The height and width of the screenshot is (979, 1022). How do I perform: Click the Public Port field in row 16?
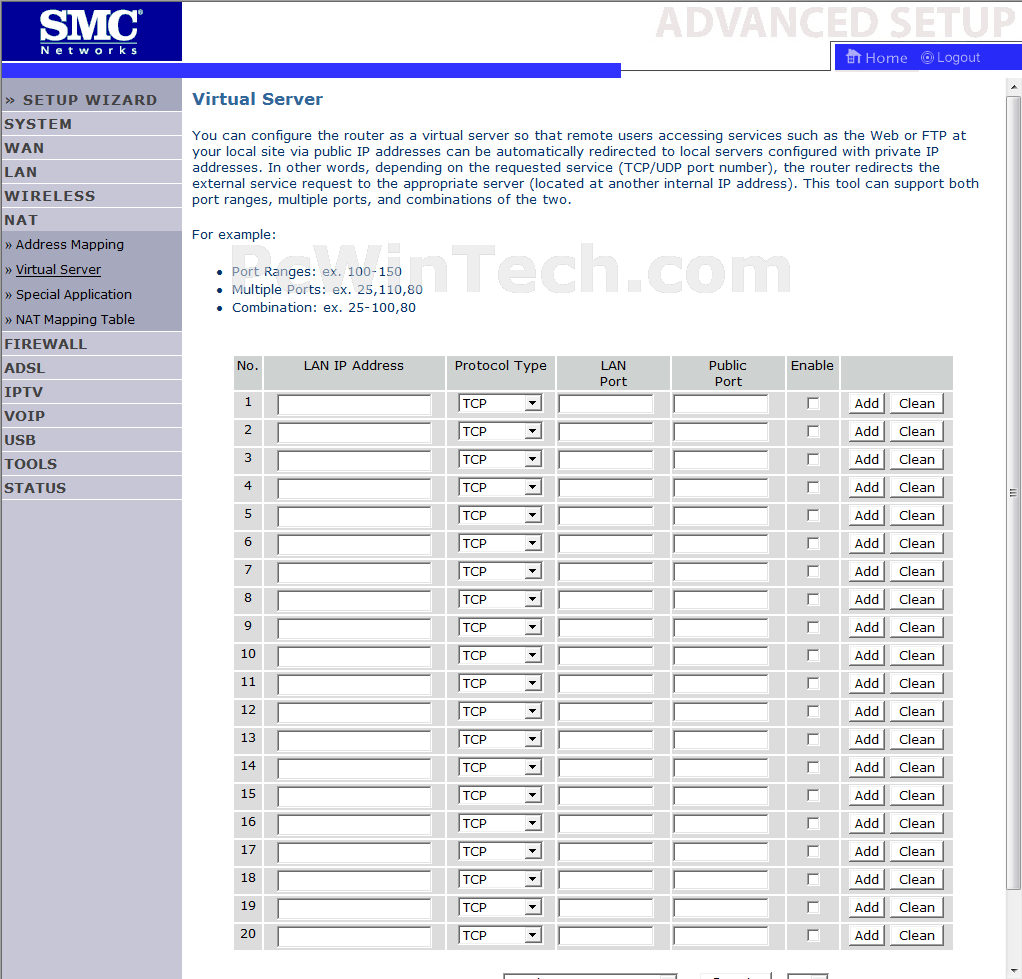720,823
